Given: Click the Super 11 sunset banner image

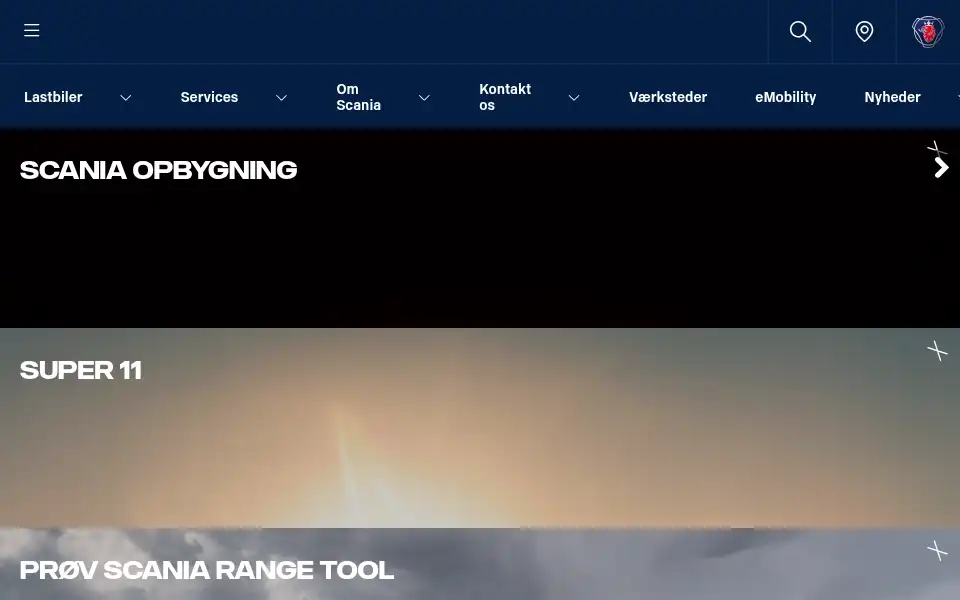Looking at the screenshot, I should [x=480, y=428].
